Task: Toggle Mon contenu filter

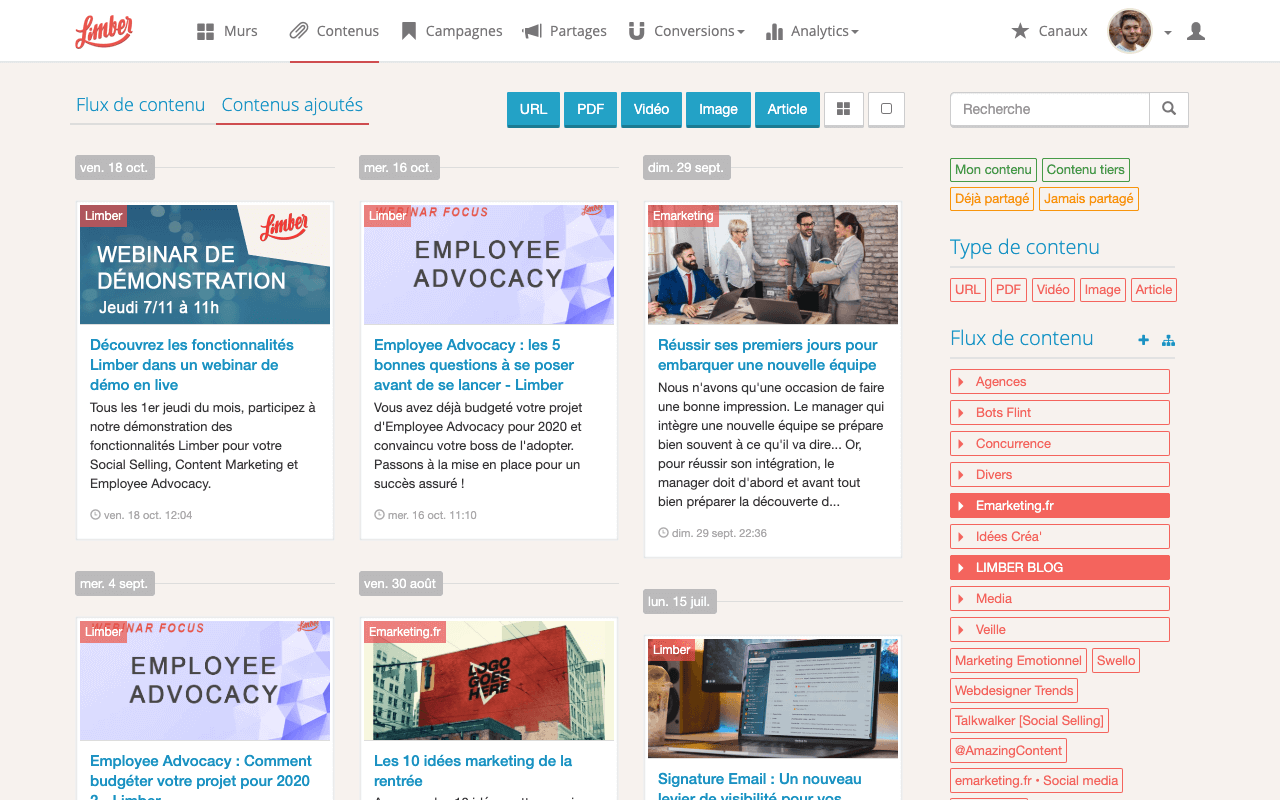Action: 993,170
